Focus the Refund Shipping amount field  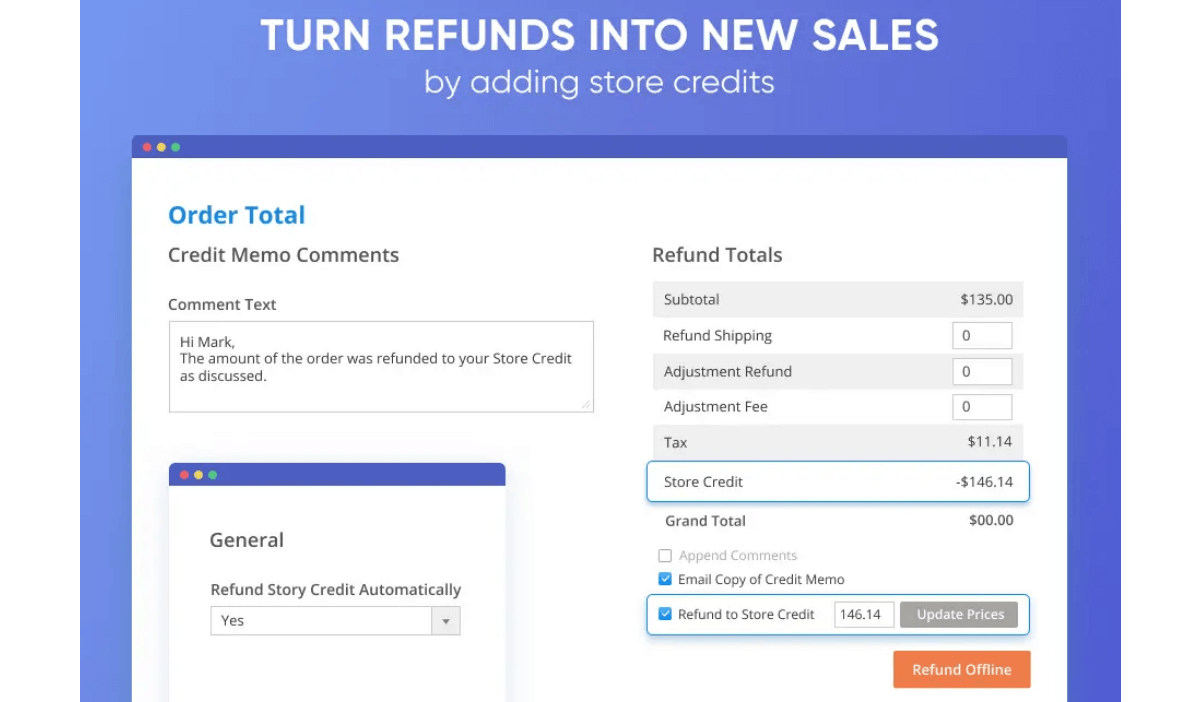tap(981, 336)
